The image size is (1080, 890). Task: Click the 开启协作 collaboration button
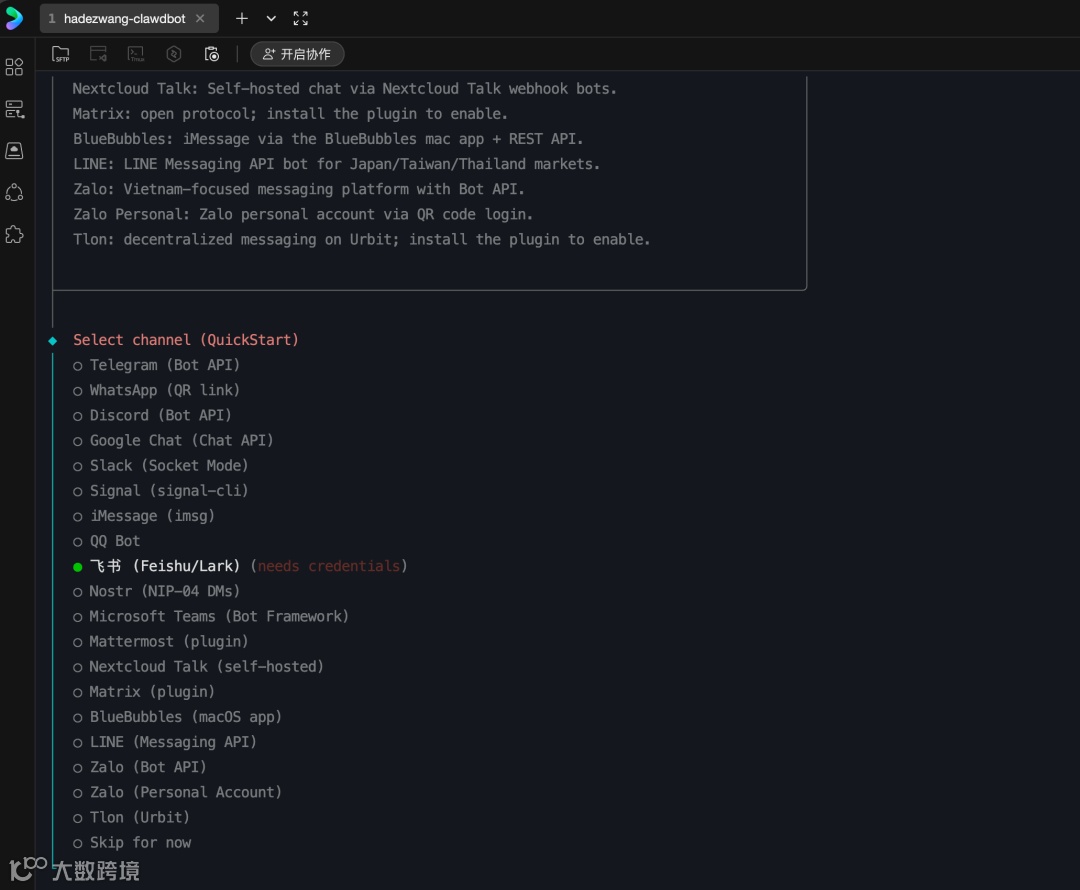pos(298,54)
